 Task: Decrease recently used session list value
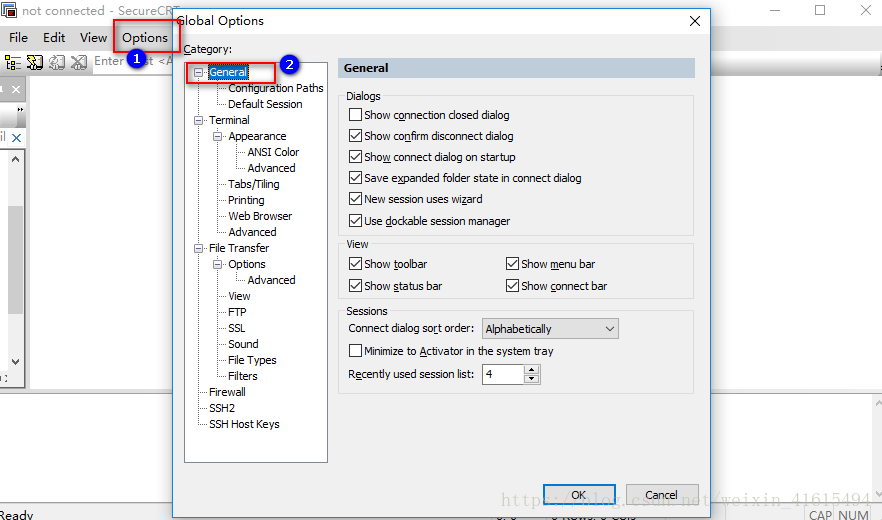tap(532, 379)
